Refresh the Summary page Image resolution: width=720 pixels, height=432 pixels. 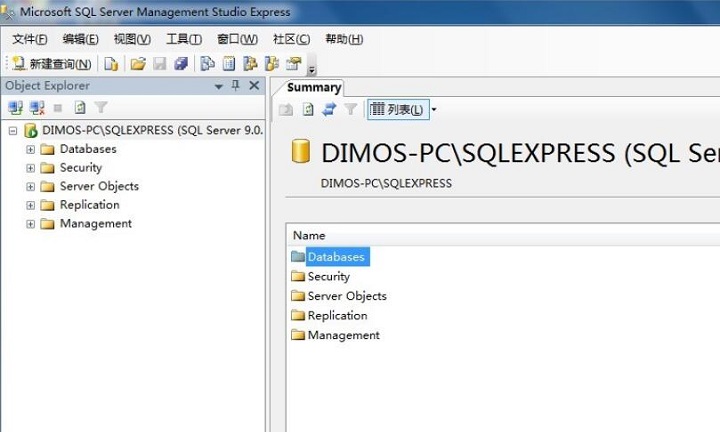[308, 110]
